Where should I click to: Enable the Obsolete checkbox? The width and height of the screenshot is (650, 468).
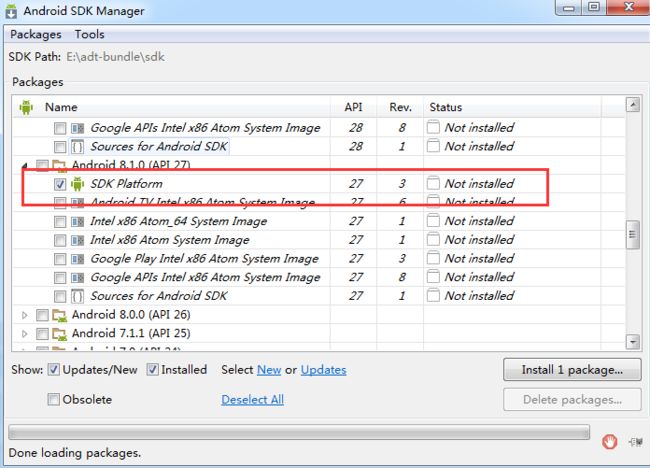[x=54, y=400]
